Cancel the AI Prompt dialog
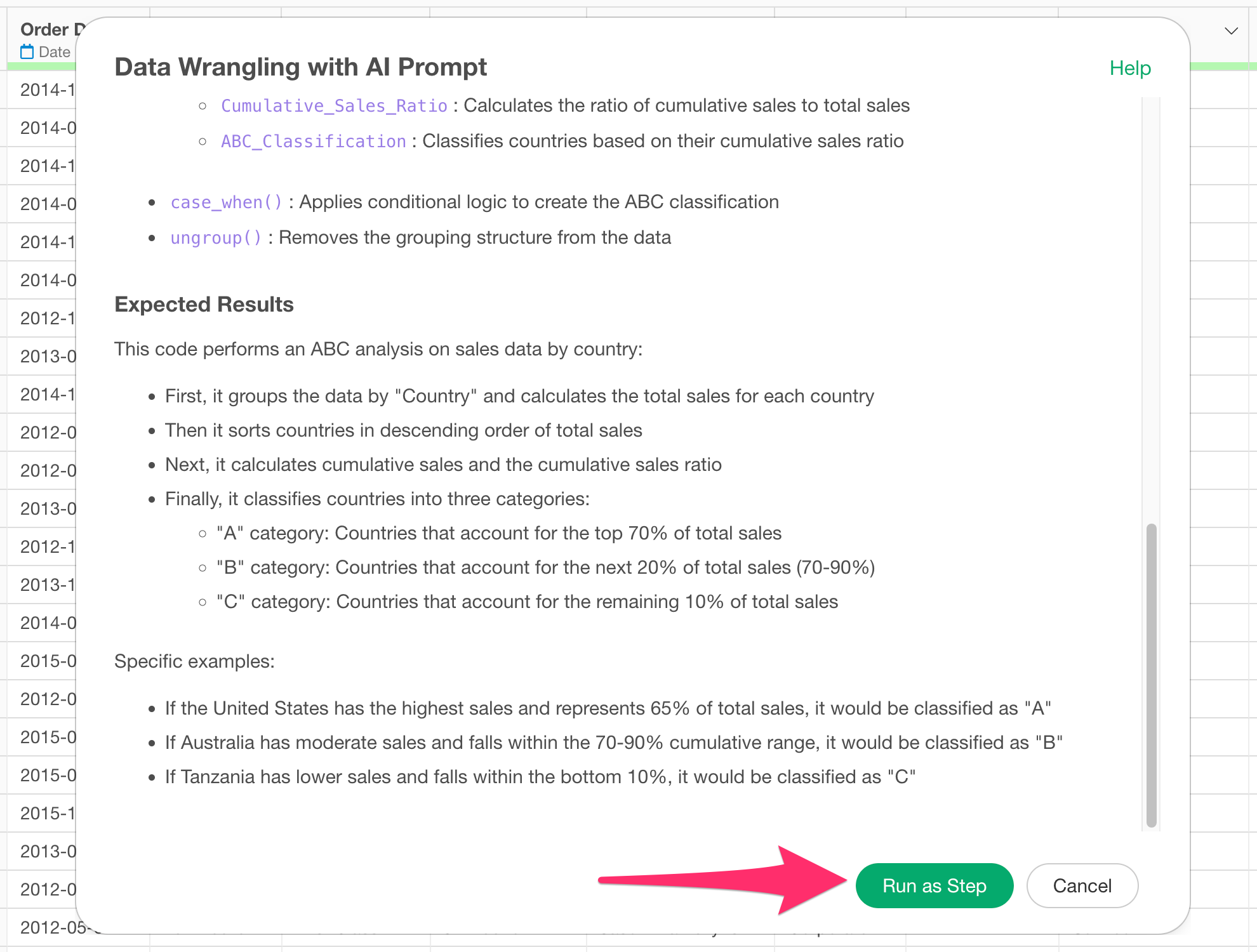 1082,885
